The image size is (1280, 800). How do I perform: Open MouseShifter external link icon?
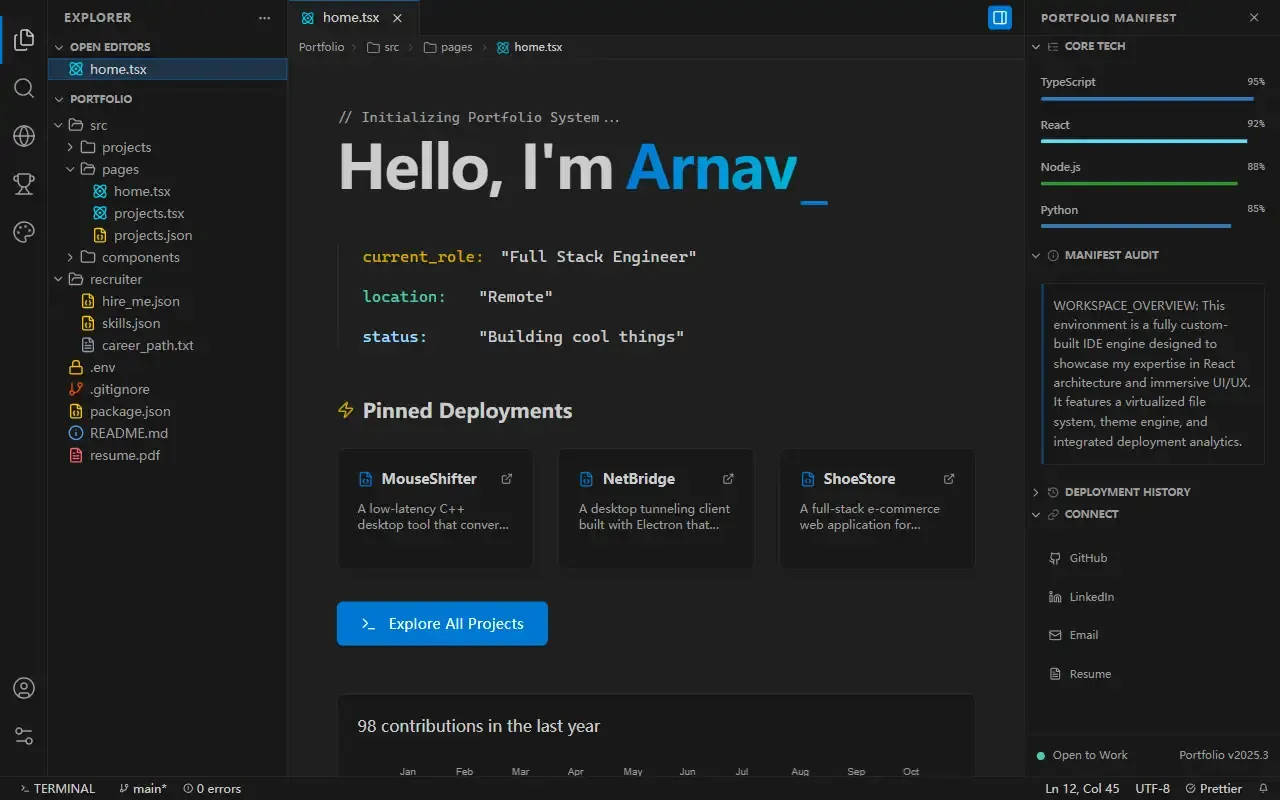click(x=507, y=479)
